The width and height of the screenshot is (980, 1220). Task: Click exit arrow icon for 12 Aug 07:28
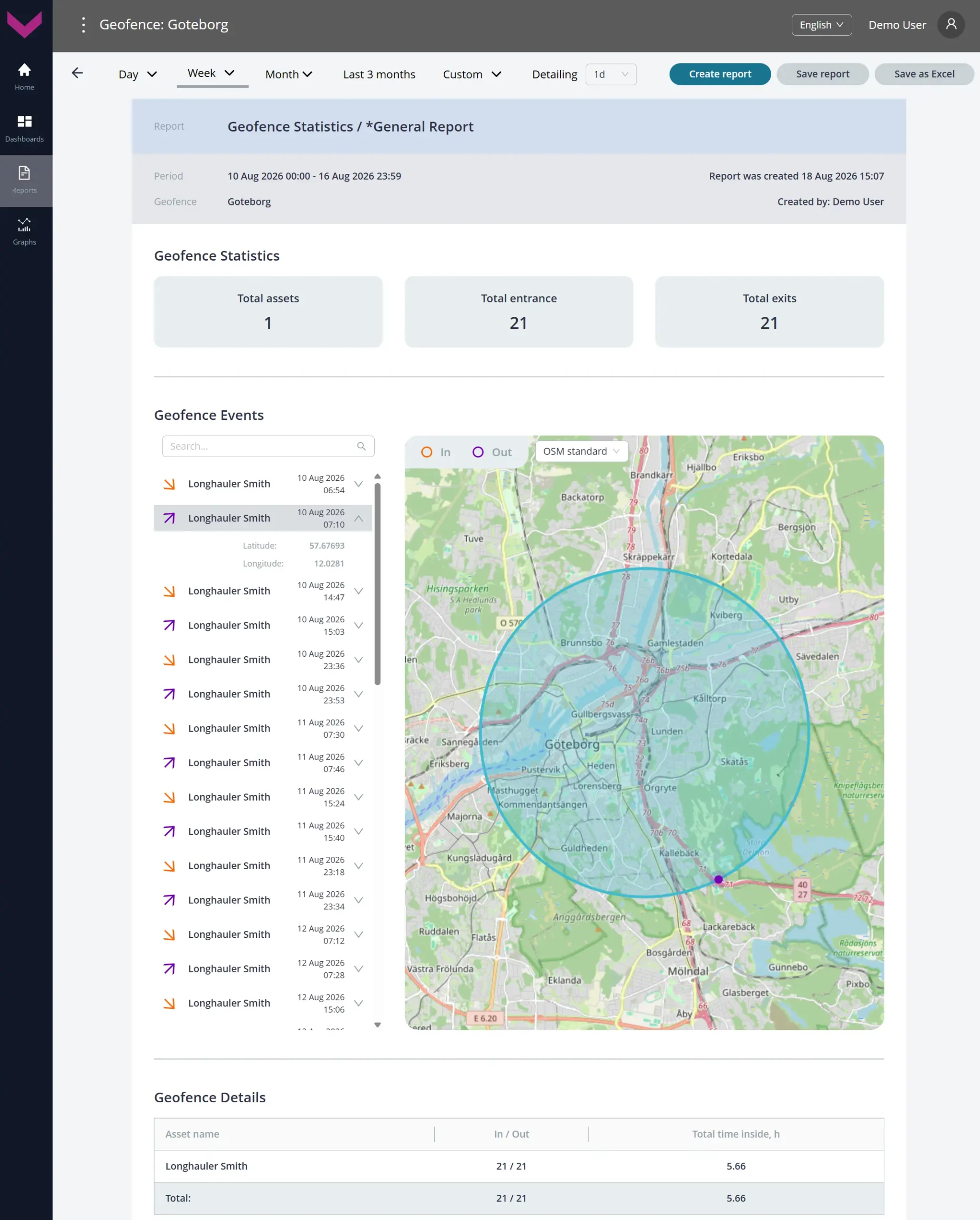pyautogui.click(x=169, y=969)
